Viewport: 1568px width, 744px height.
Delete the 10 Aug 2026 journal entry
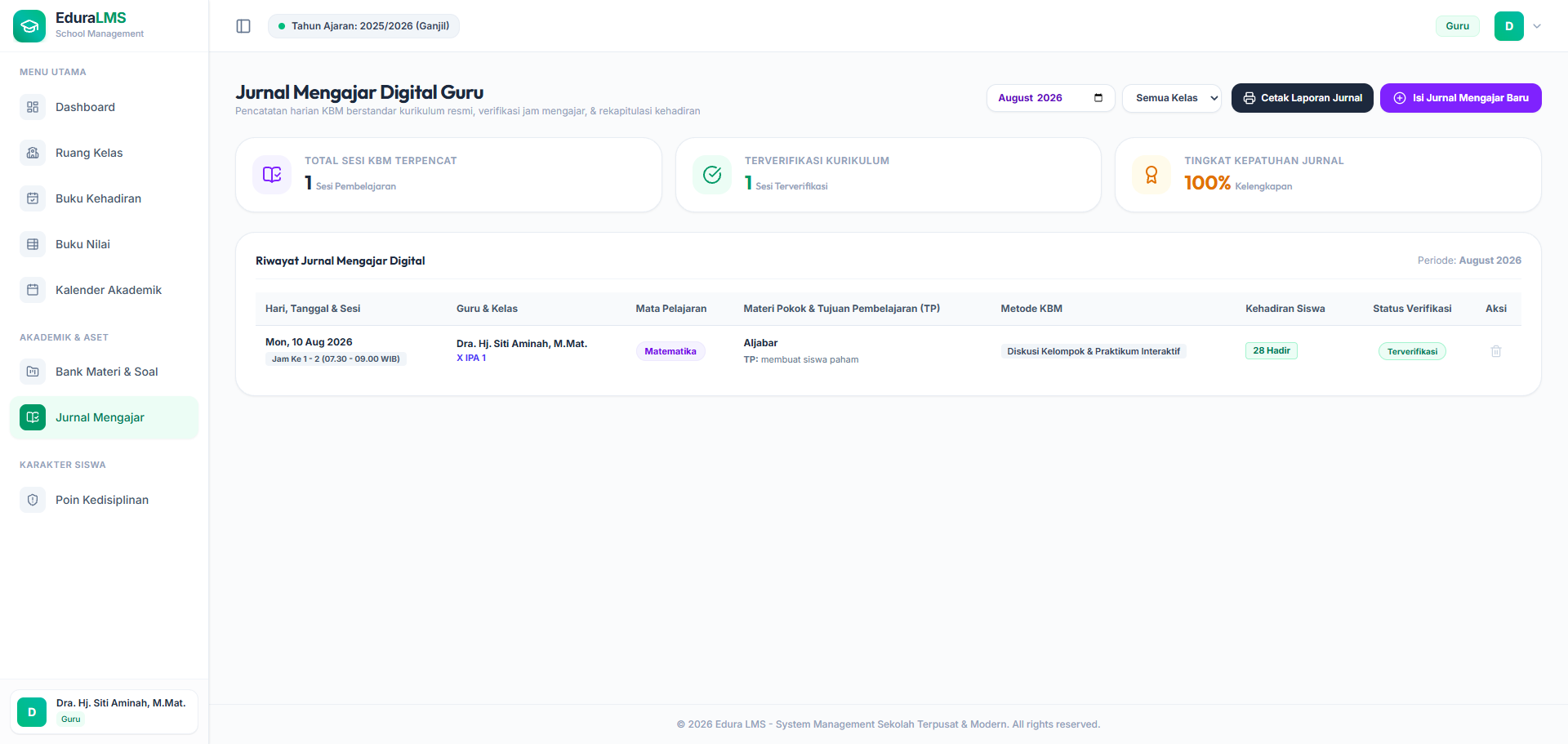[x=1496, y=351]
